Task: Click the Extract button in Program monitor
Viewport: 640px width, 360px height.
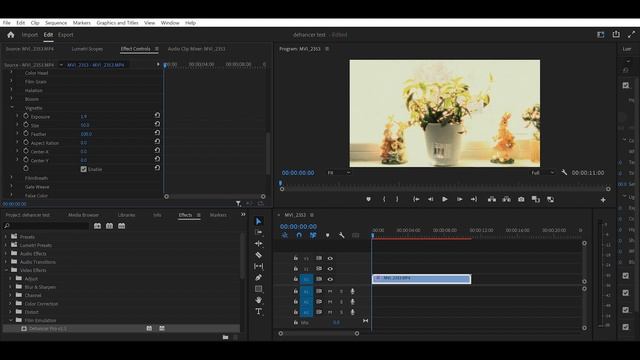Action: [x=506, y=199]
